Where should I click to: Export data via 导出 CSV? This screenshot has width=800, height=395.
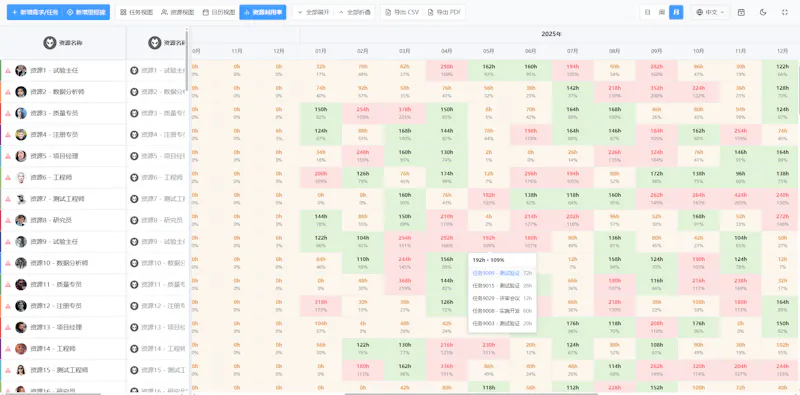tap(403, 12)
